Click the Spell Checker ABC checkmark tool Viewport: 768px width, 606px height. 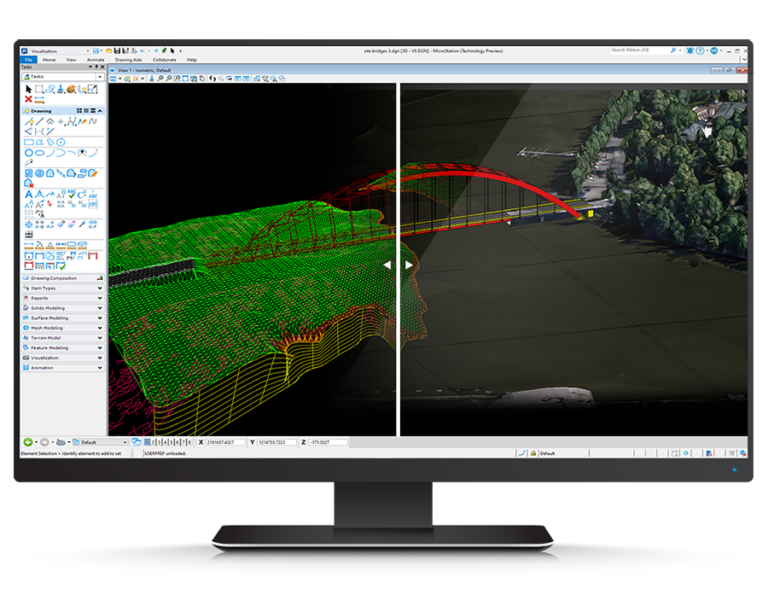click(72, 194)
